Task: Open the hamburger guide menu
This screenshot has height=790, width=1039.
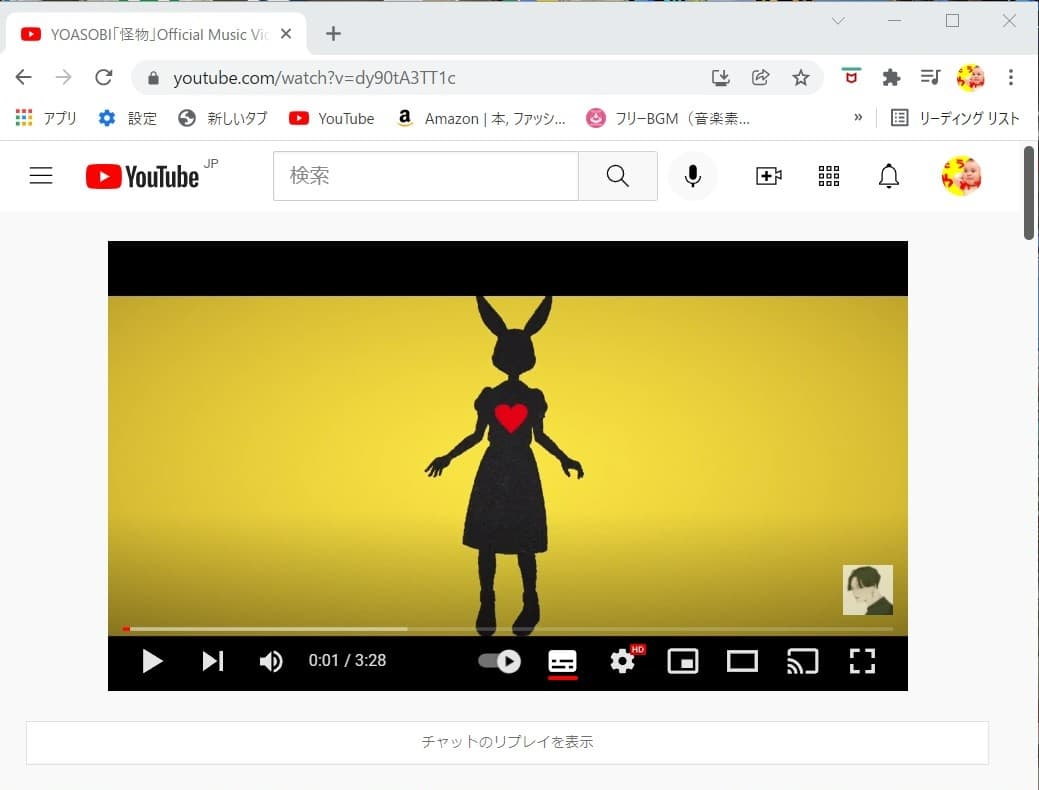Action: pyautogui.click(x=40, y=175)
